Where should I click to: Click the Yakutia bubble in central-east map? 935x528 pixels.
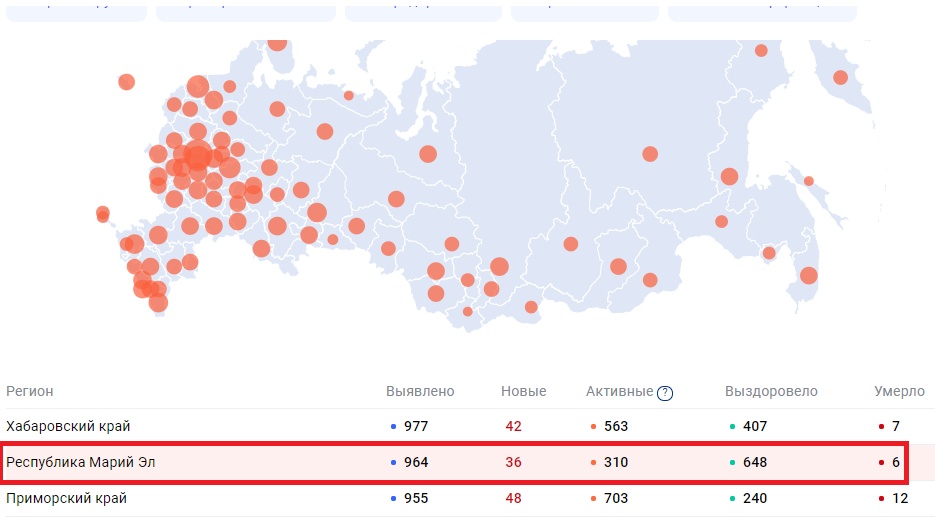(x=650, y=154)
